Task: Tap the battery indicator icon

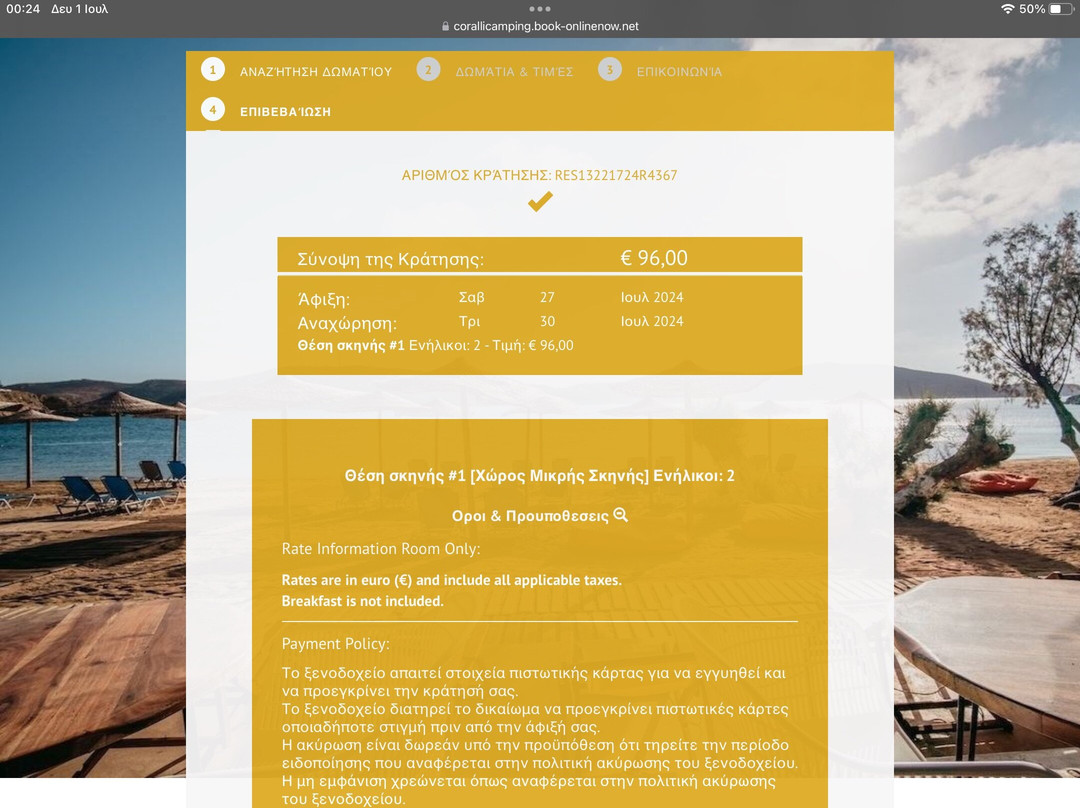Action: pyautogui.click(x=1060, y=9)
